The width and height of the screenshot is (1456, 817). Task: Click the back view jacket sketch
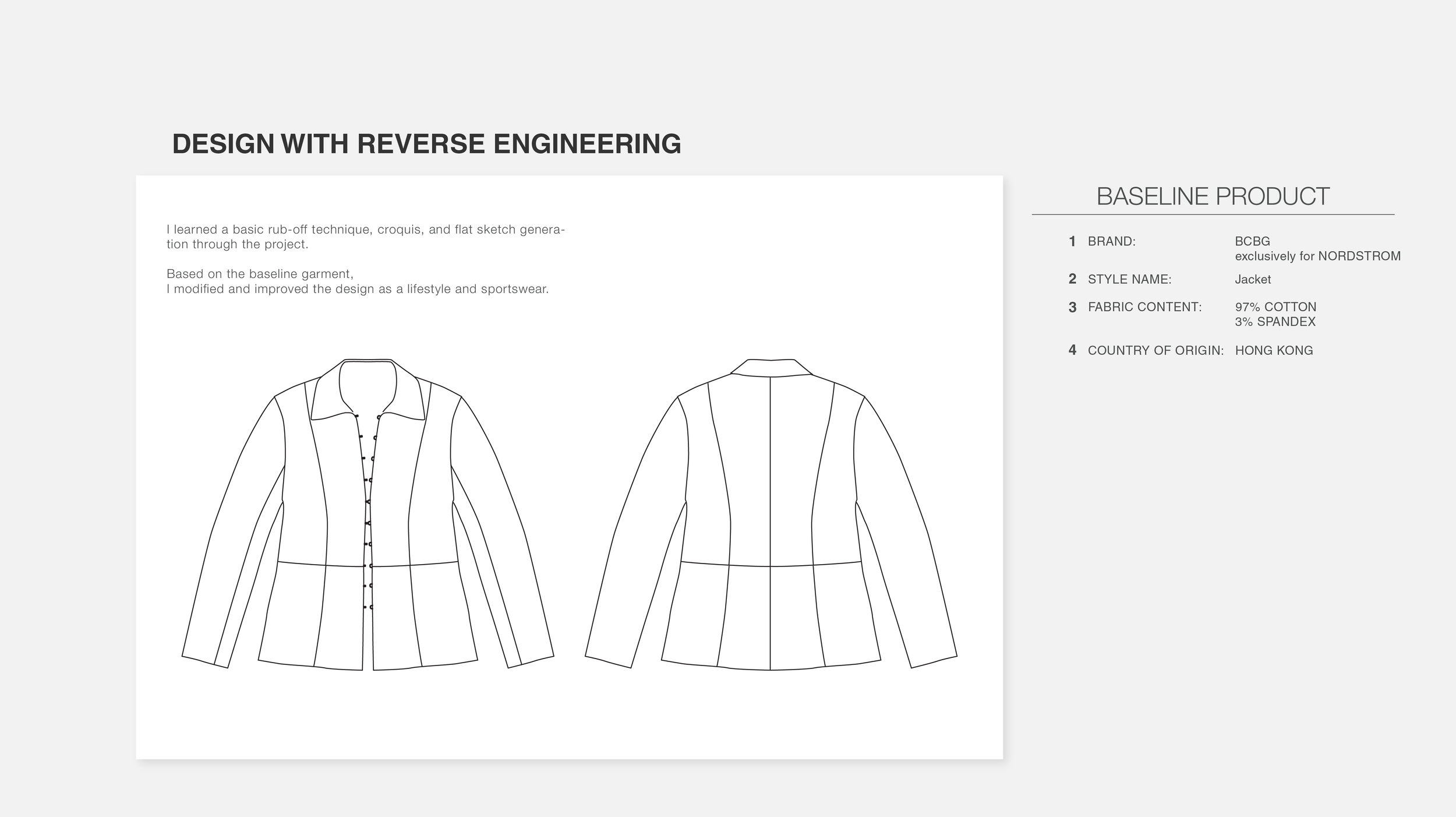click(x=771, y=515)
